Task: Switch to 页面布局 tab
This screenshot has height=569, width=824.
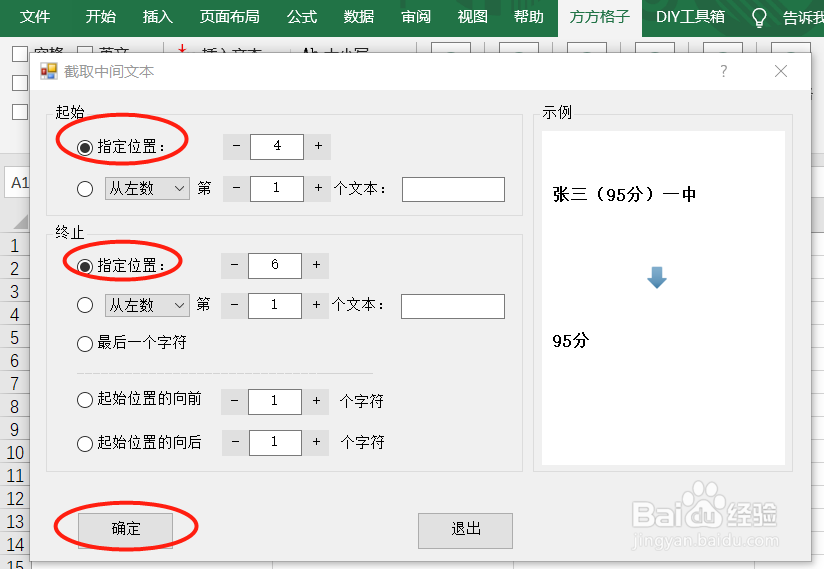Action: tap(230, 17)
